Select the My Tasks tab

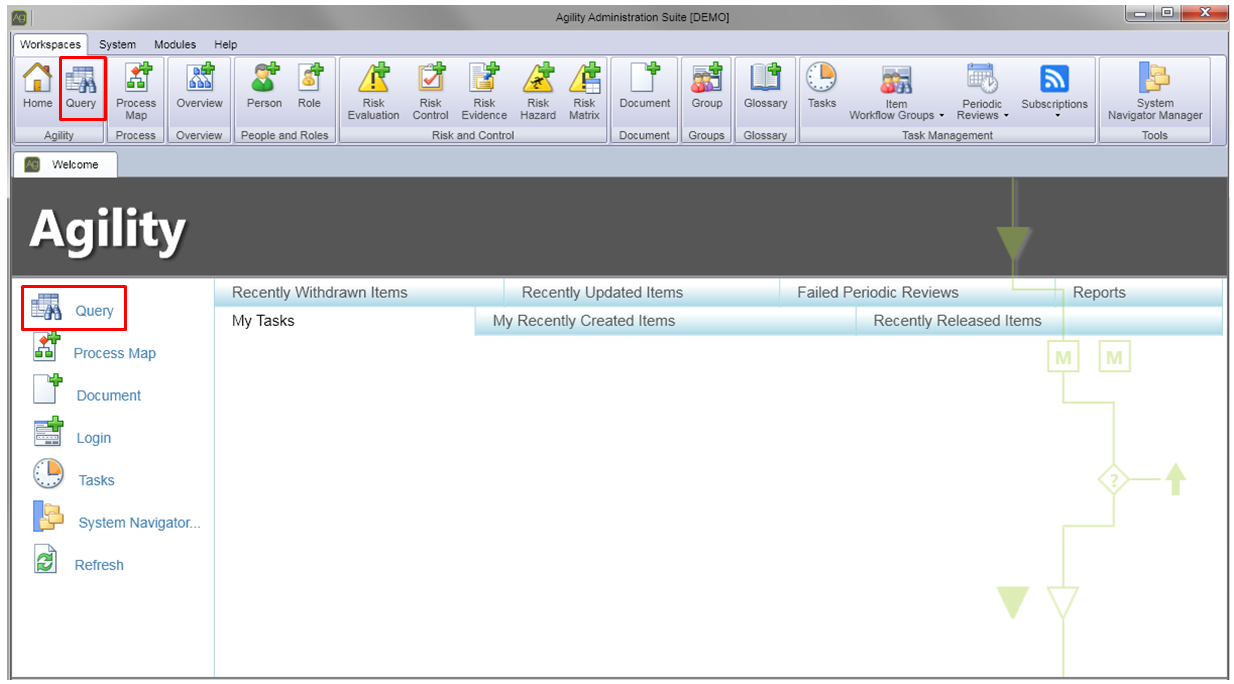pos(345,321)
